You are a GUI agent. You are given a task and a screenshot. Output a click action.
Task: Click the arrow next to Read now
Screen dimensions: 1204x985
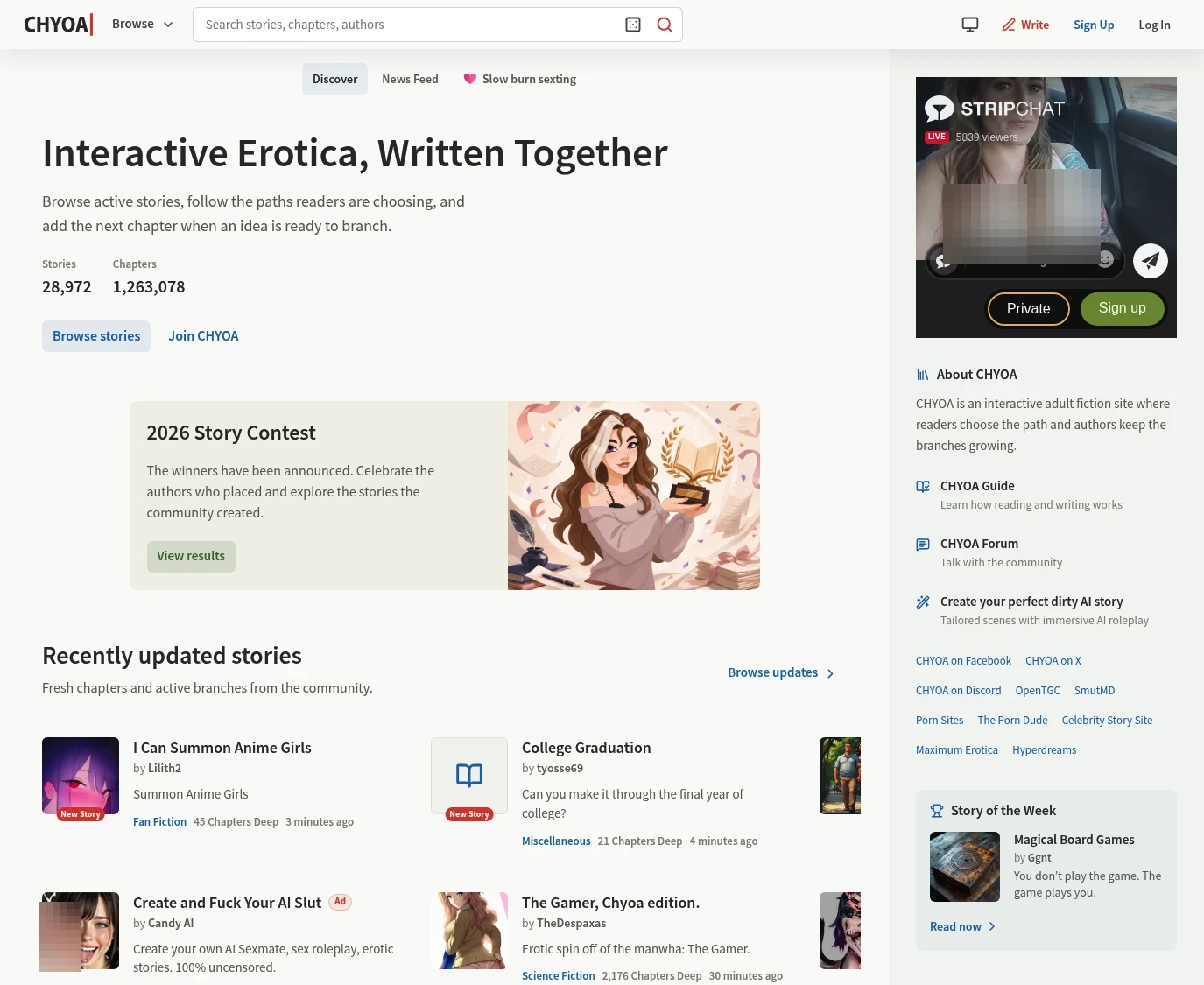click(992, 926)
